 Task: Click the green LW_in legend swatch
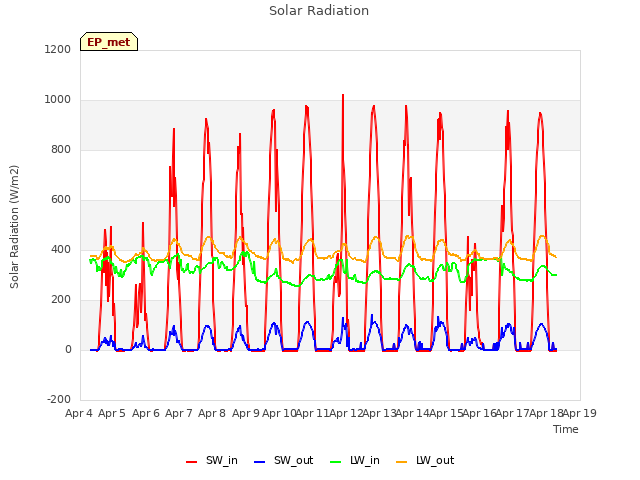point(336,462)
